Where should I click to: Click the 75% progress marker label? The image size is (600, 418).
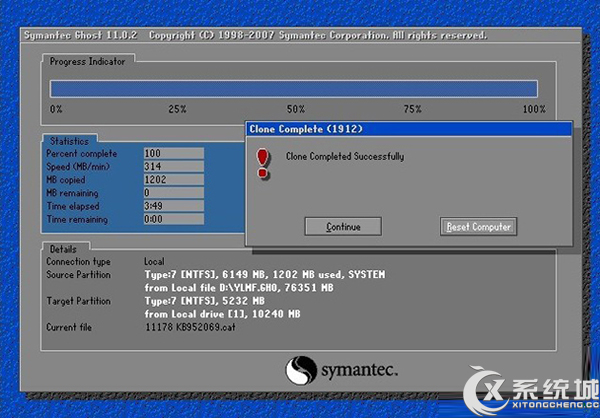(x=412, y=109)
